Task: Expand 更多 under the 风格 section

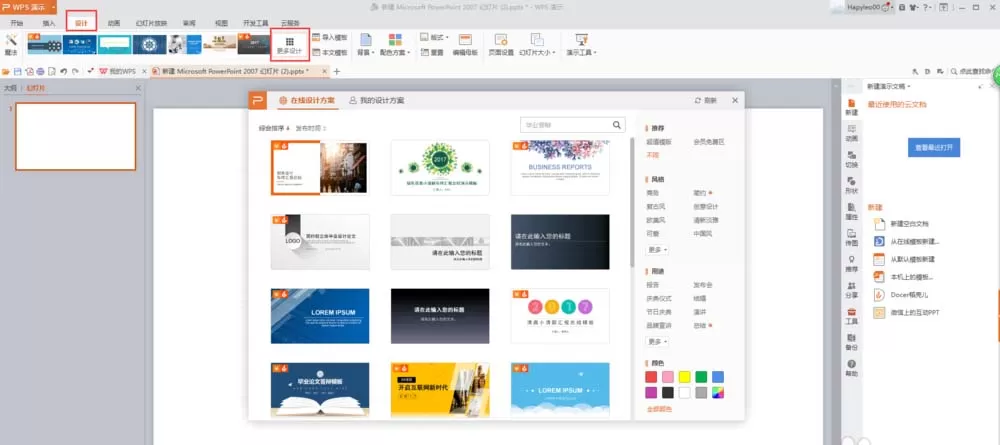Action: pos(658,249)
